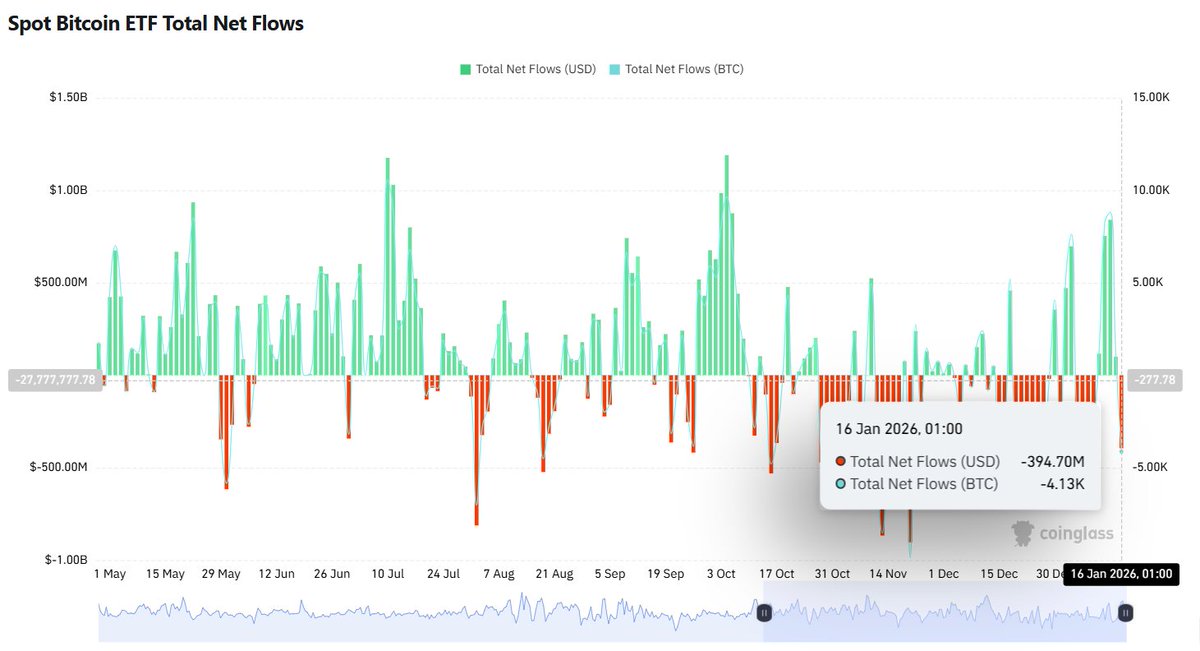
Task: Click the Coinglass watermark logo icon
Action: pos(1022,533)
